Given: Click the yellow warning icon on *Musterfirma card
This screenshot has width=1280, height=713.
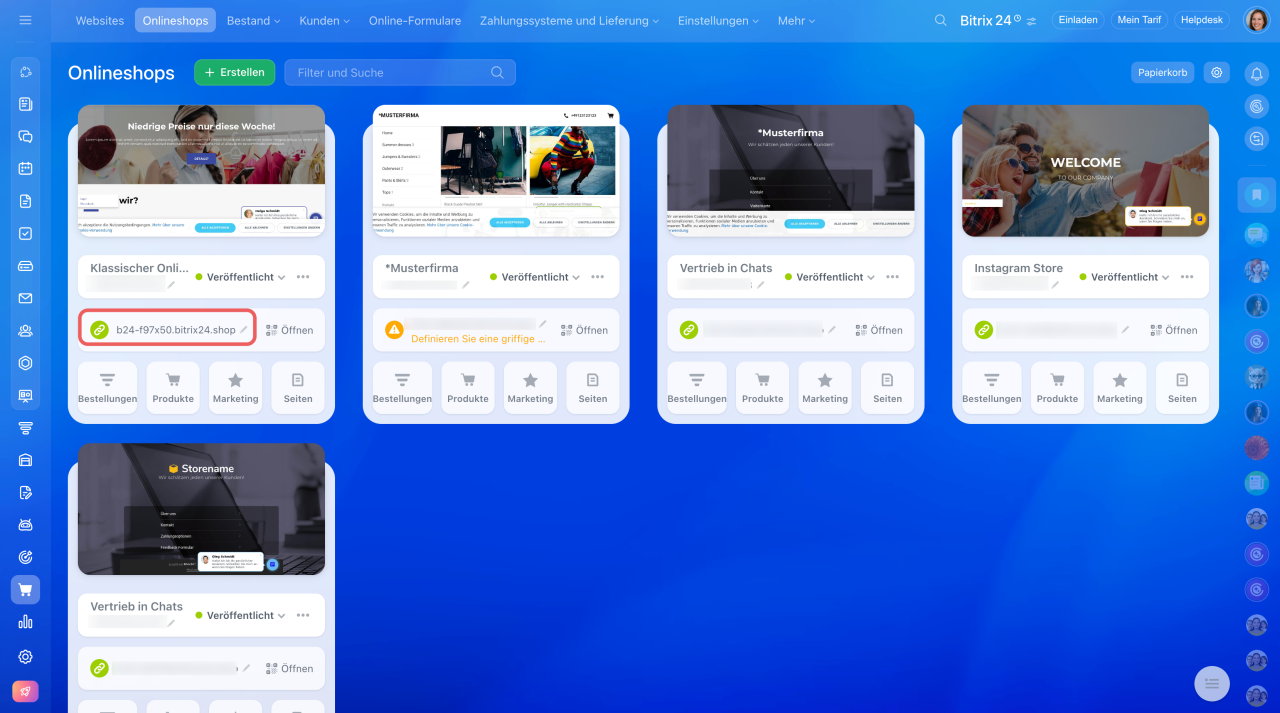Looking at the screenshot, I should (394, 329).
